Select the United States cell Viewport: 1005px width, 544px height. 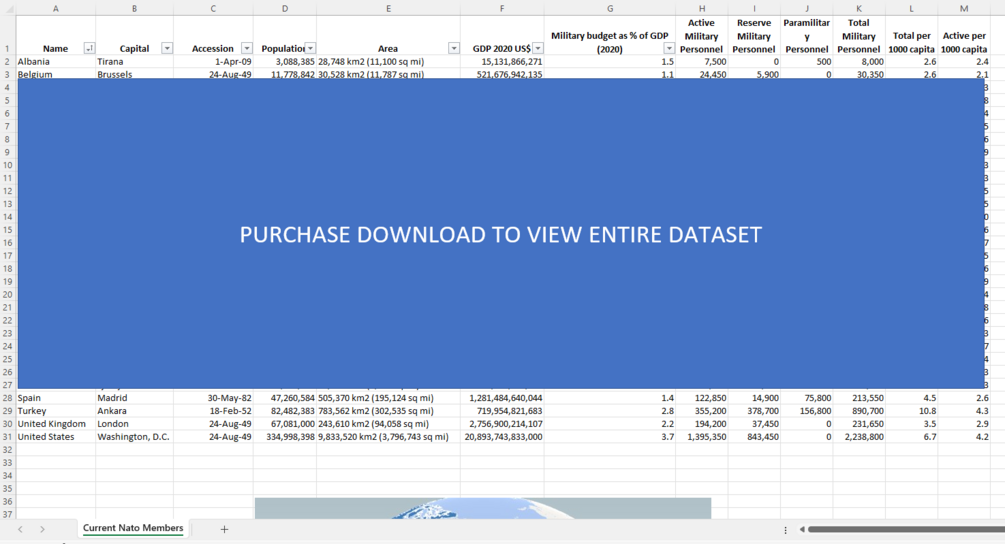tap(56, 437)
